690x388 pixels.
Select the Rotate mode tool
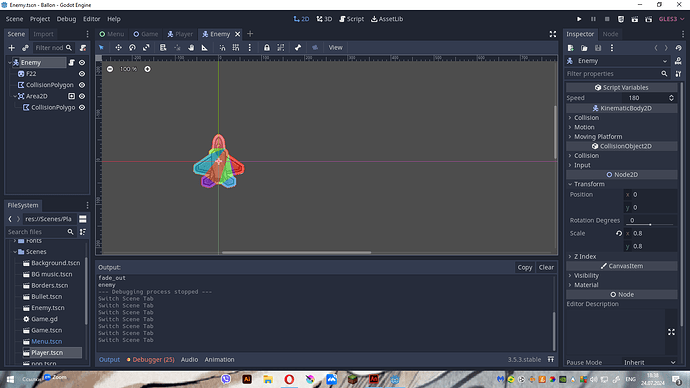click(x=132, y=48)
